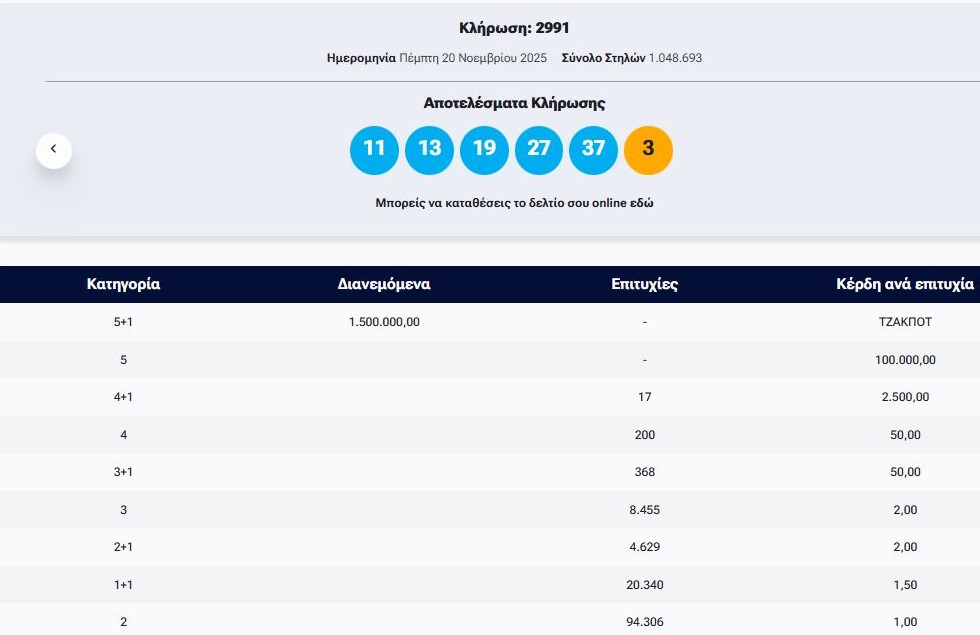Click the Επιτυχίες column header
The height and width of the screenshot is (635, 980).
(644, 284)
